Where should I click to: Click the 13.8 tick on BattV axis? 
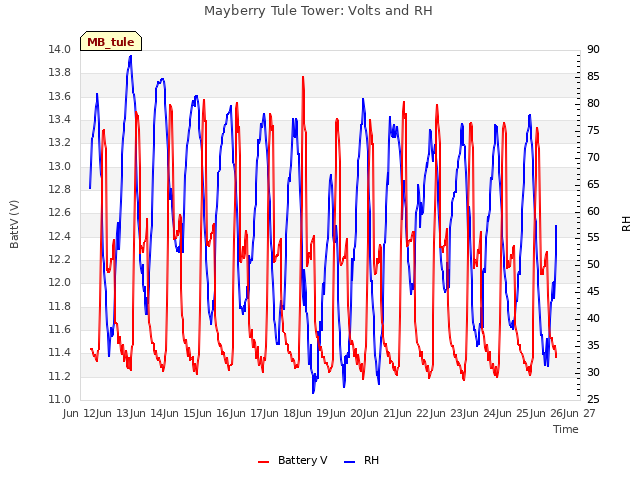tap(60, 73)
